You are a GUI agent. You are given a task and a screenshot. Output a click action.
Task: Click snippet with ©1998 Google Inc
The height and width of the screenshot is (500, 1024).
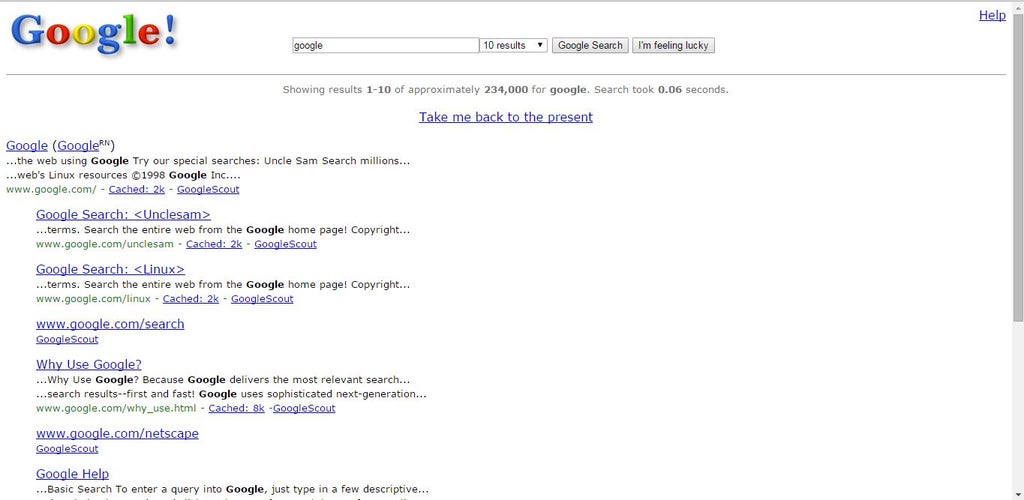pos(123,175)
